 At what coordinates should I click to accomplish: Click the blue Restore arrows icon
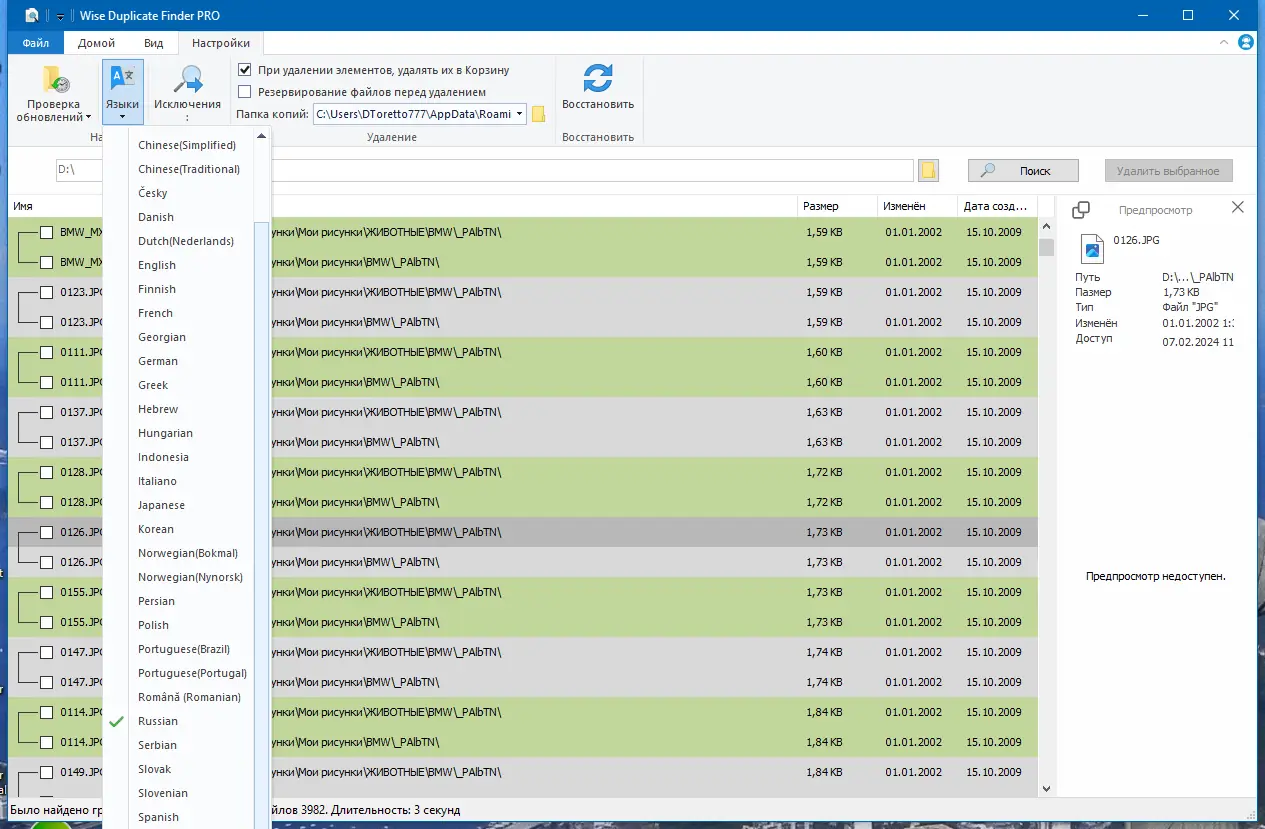598,79
